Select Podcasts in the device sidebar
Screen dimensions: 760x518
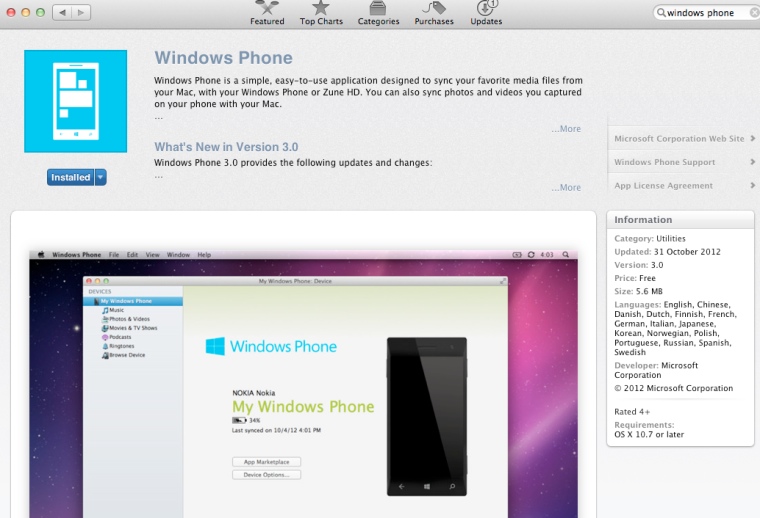(x=116, y=337)
